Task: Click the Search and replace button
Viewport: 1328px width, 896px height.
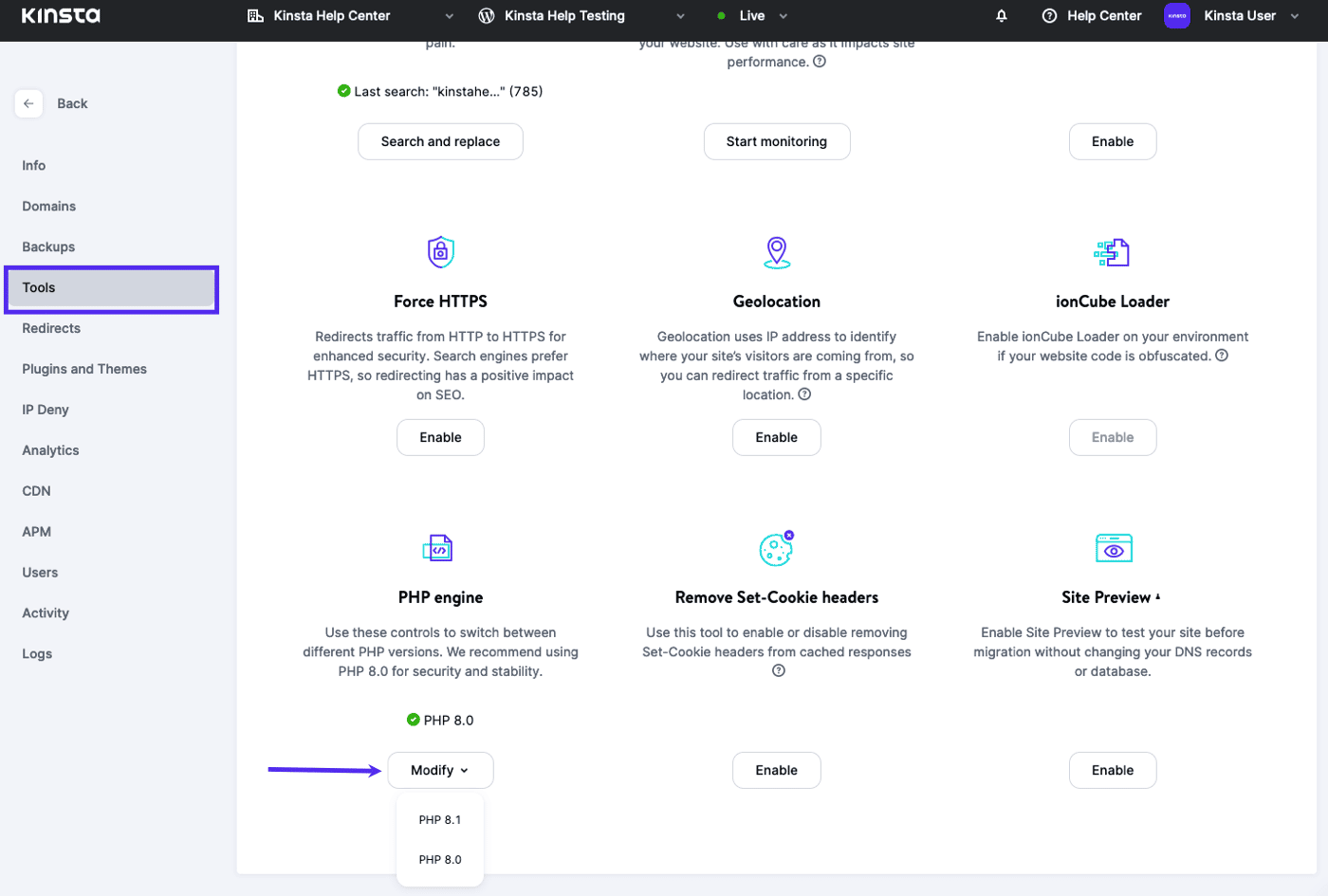Action: click(439, 140)
